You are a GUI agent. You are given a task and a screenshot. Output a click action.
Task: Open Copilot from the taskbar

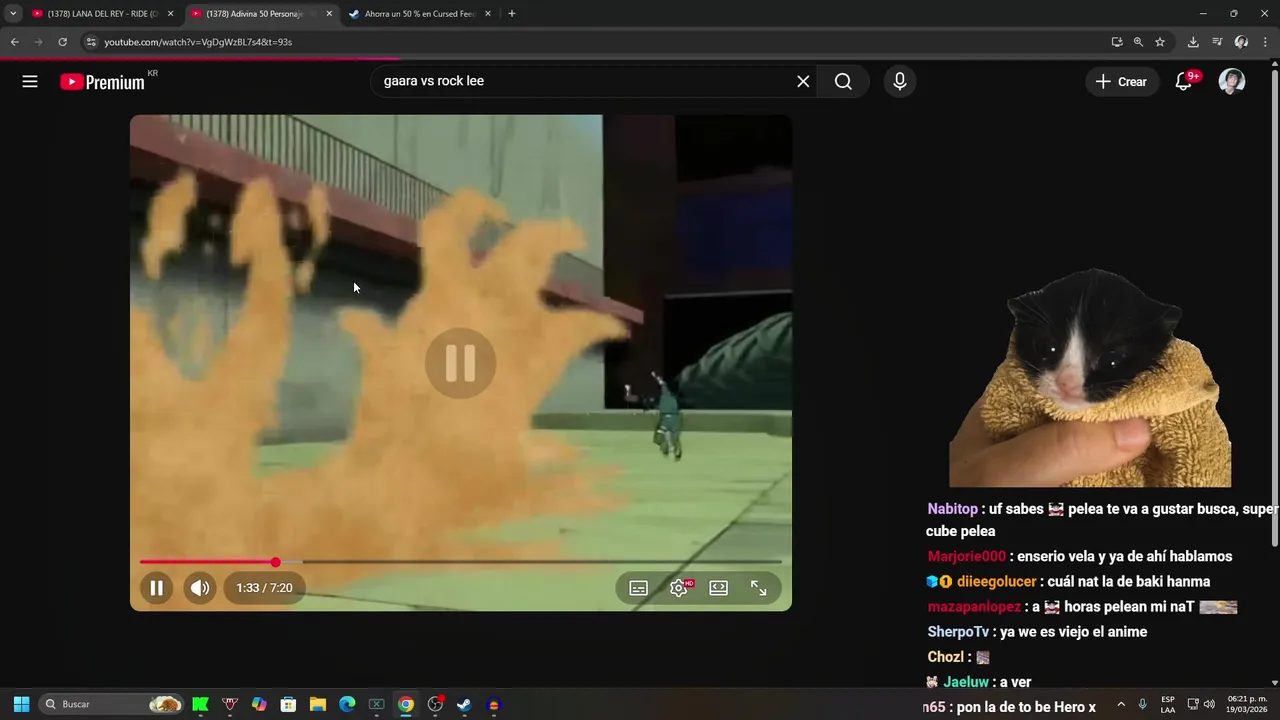(259, 704)
